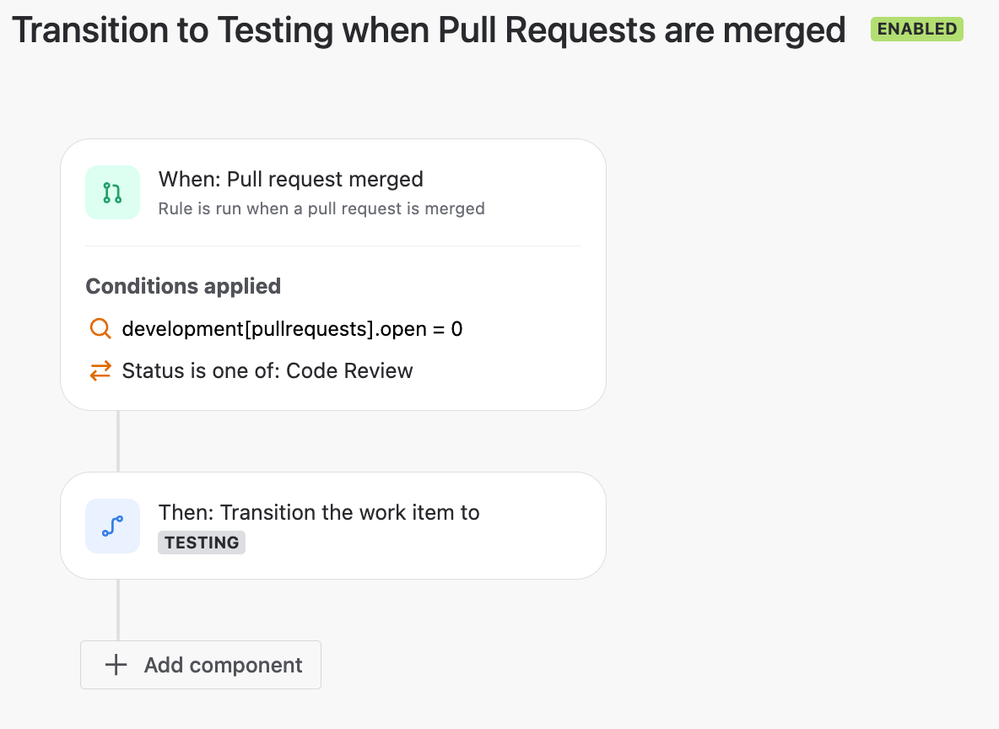This screenshot has height=729, width=999.
Task: Click the orange status arrows condition icon
Action: coord(100,371)
